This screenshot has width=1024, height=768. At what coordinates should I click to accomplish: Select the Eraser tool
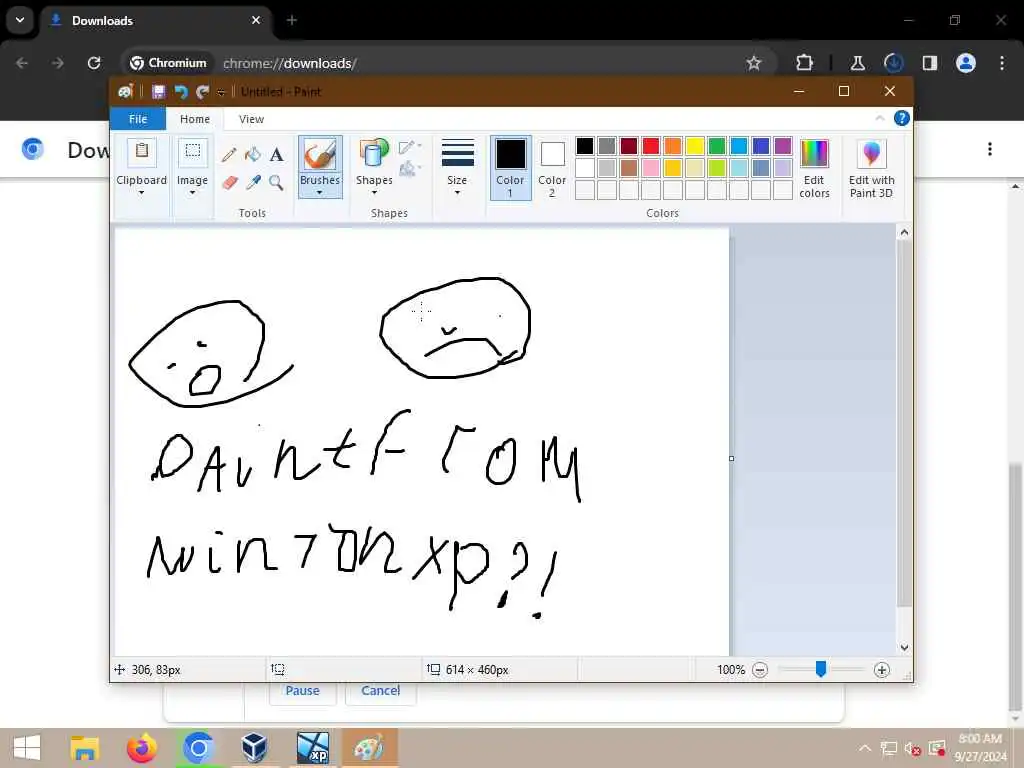pyautogui.click(x=229, y=182)
